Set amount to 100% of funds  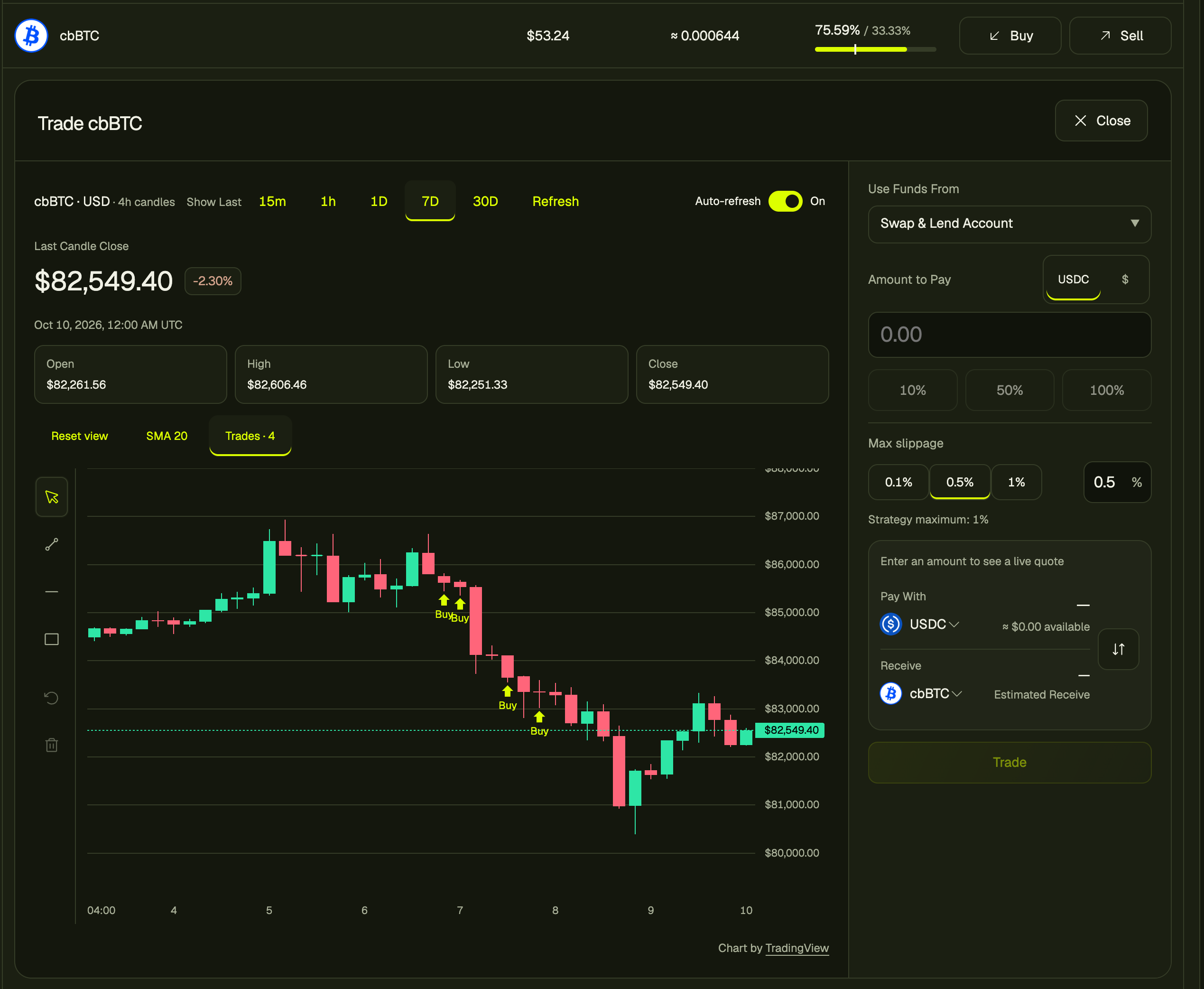click(1107, 390)
